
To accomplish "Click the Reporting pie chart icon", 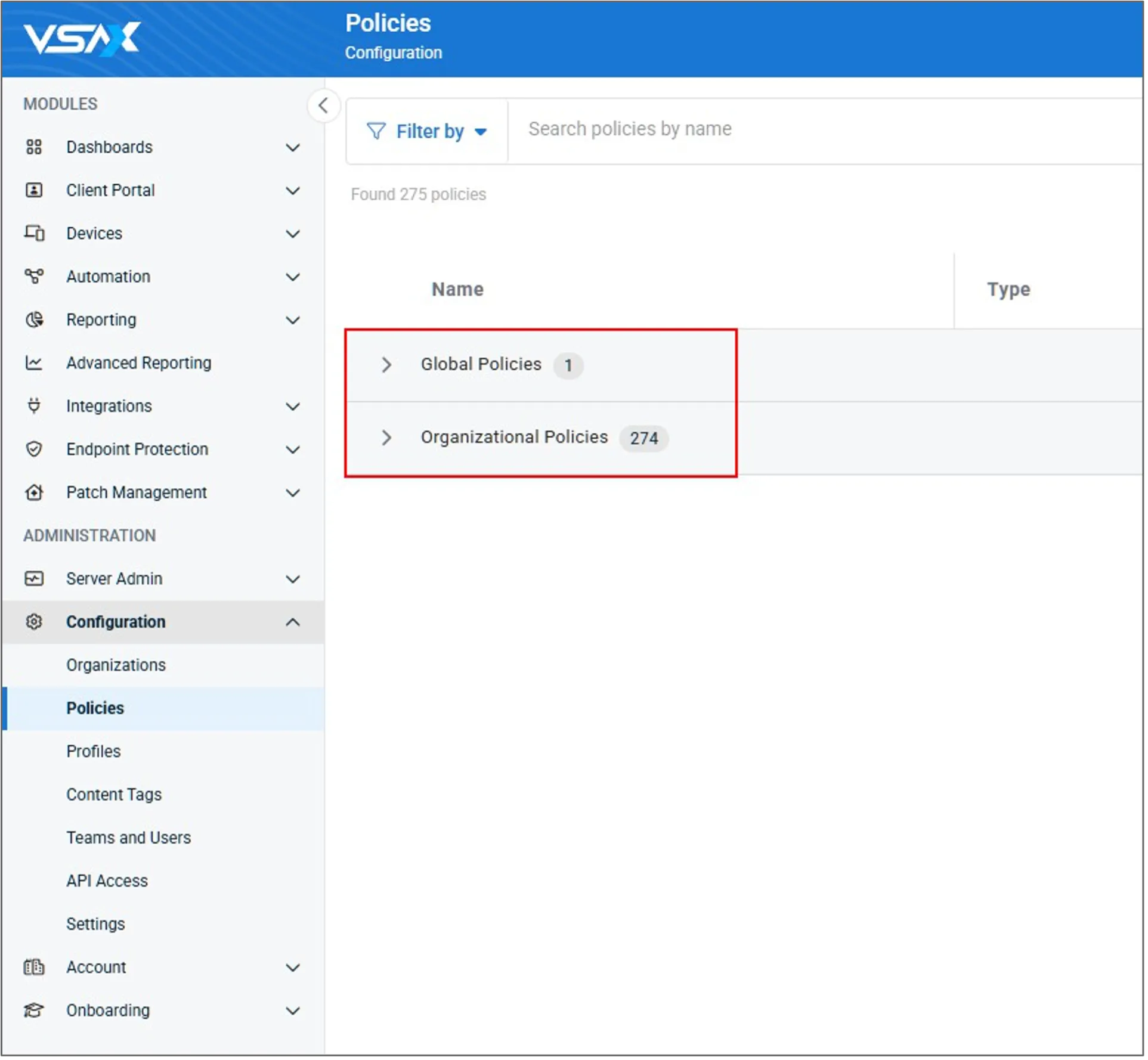I will 34,320.
